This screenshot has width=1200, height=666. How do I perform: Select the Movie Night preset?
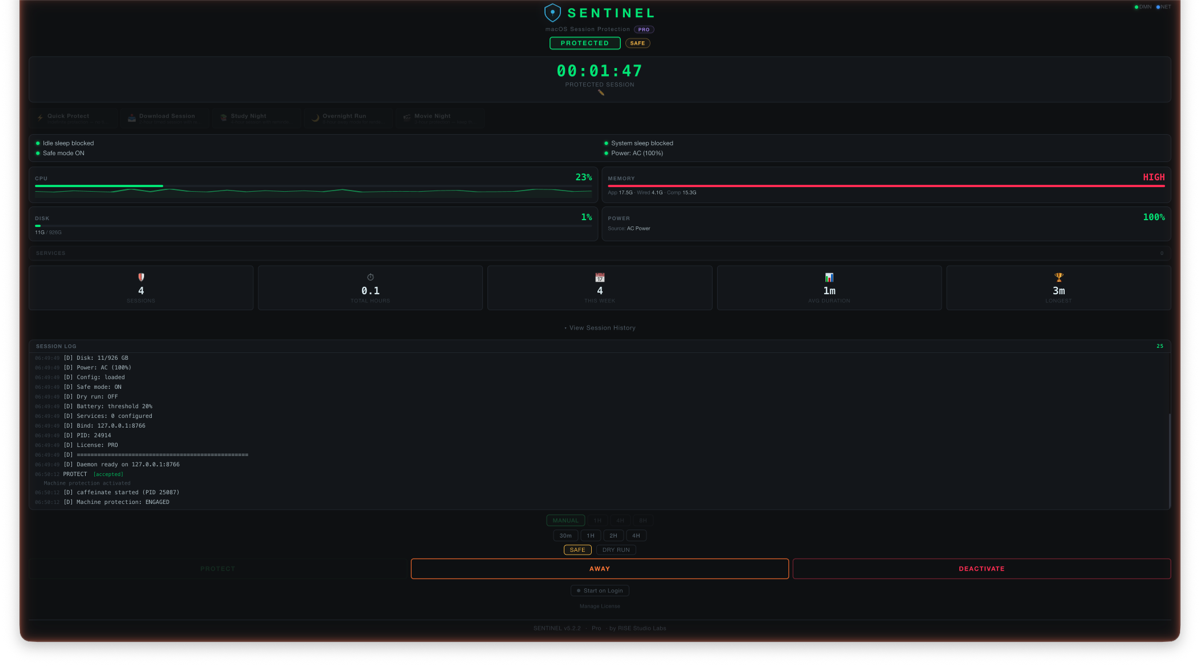click(438, 117)
